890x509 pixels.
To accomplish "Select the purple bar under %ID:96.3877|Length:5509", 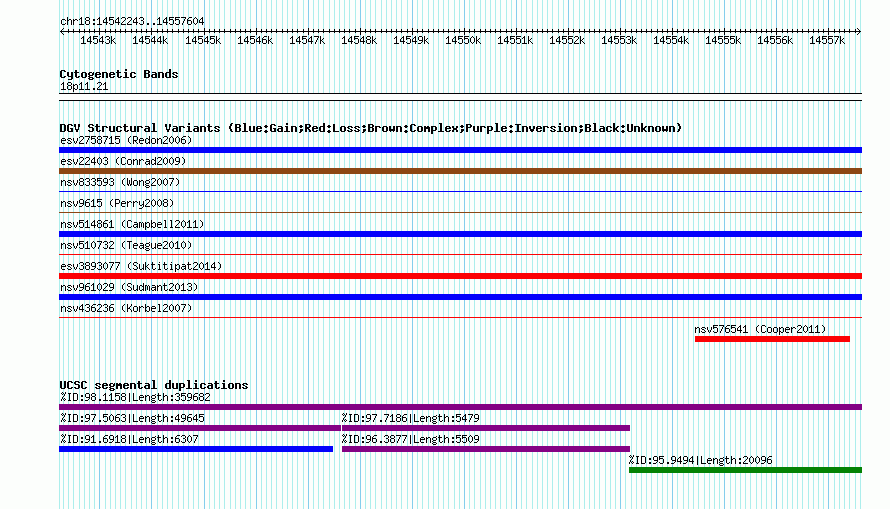I will 486,449.
